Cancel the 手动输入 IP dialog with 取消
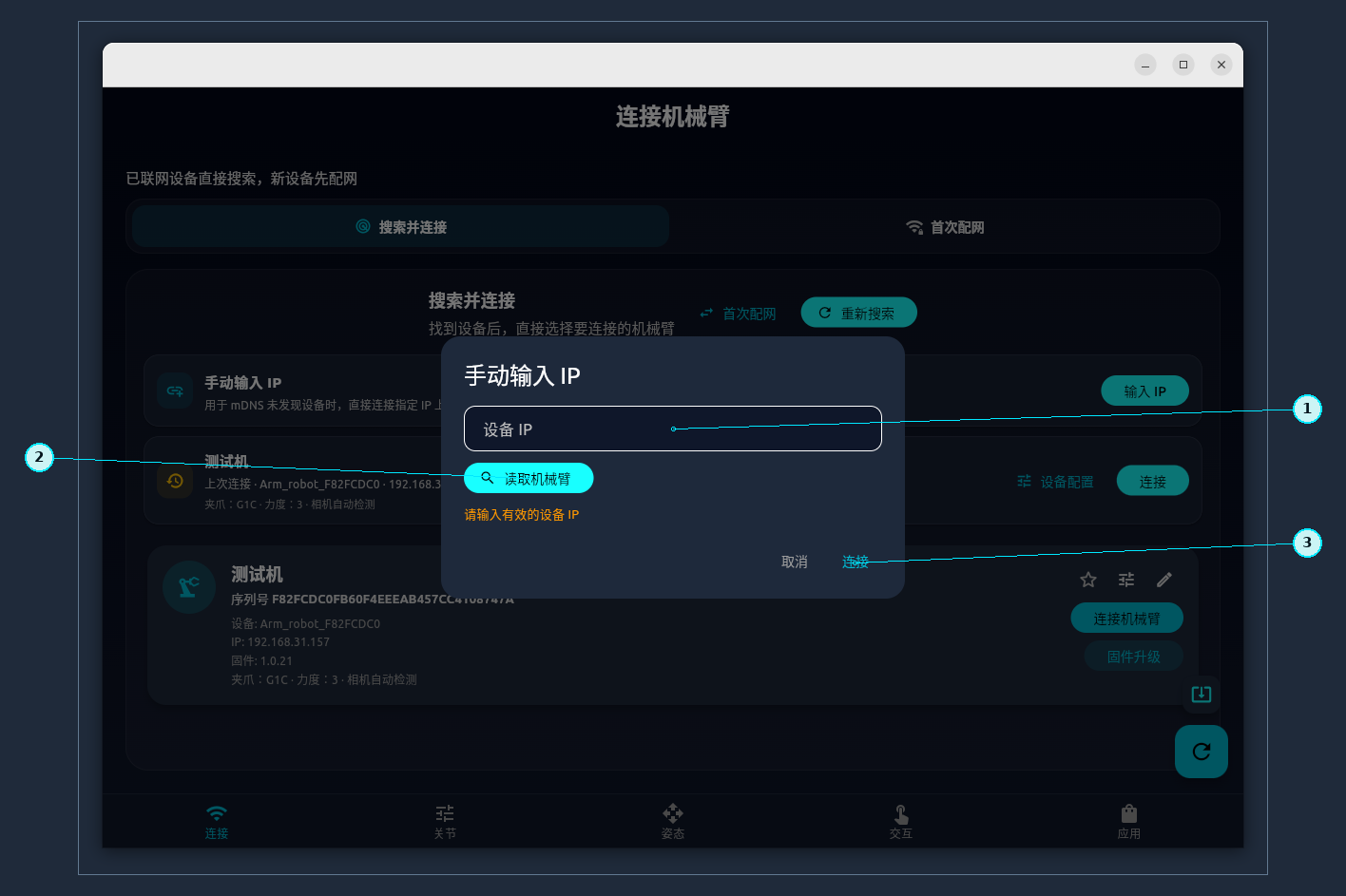Screen dimensions: 1346x896 (795, 562)
